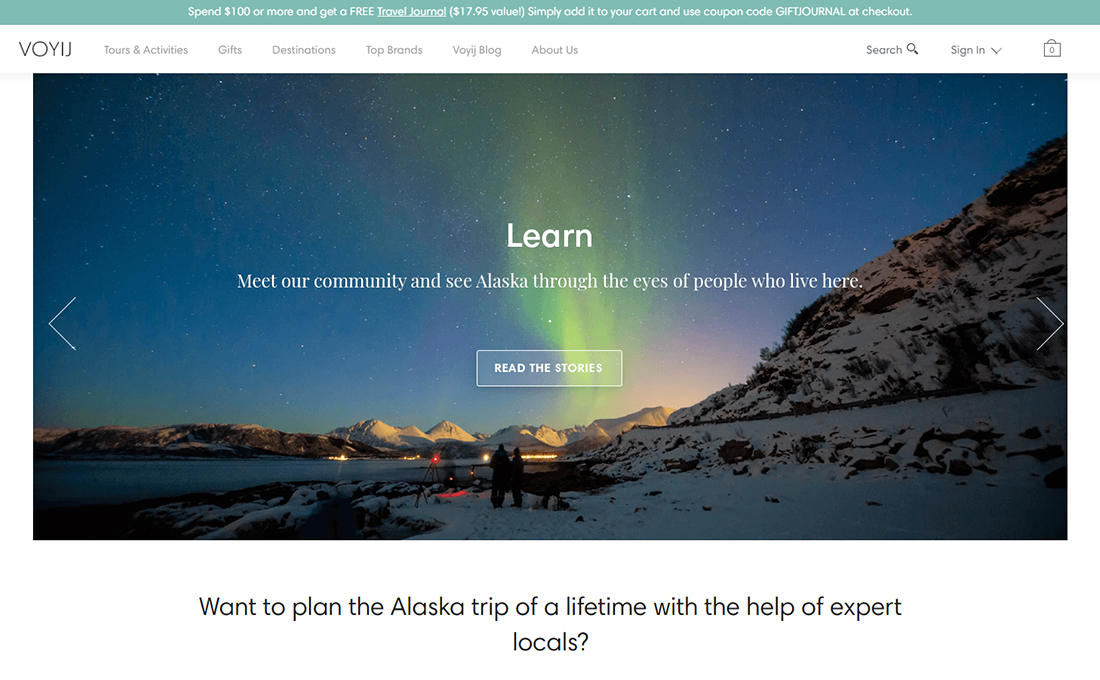Expand the Sign In dropdown chevron
The width and height of the screenshot is (1100, 680).
click(x=996, y=51)
